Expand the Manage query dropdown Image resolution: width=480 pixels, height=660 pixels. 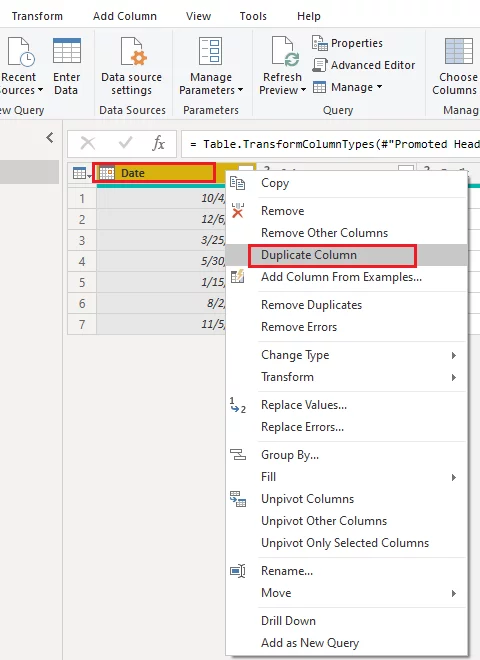point(348,87)
